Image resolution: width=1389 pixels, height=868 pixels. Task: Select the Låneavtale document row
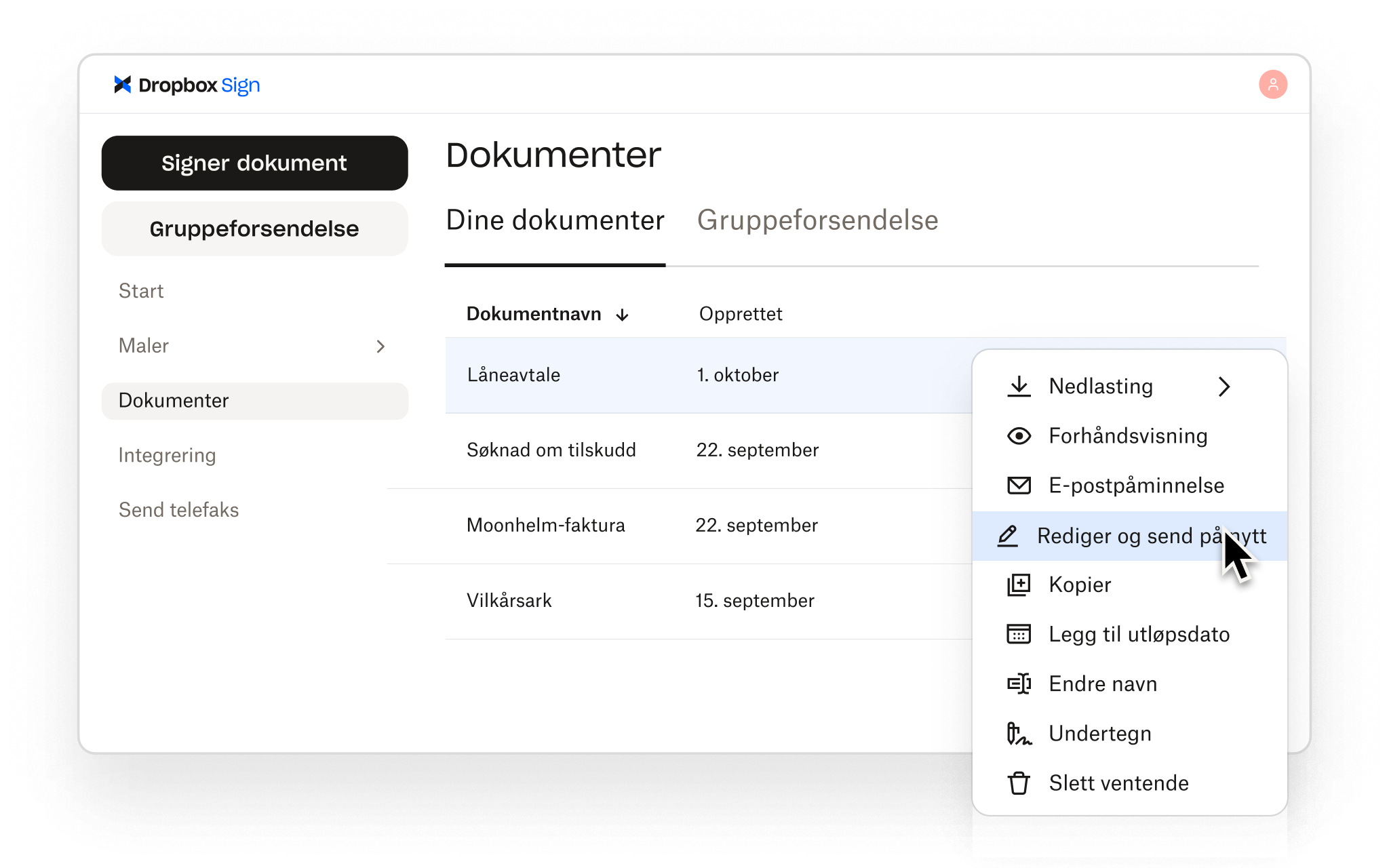709,375
